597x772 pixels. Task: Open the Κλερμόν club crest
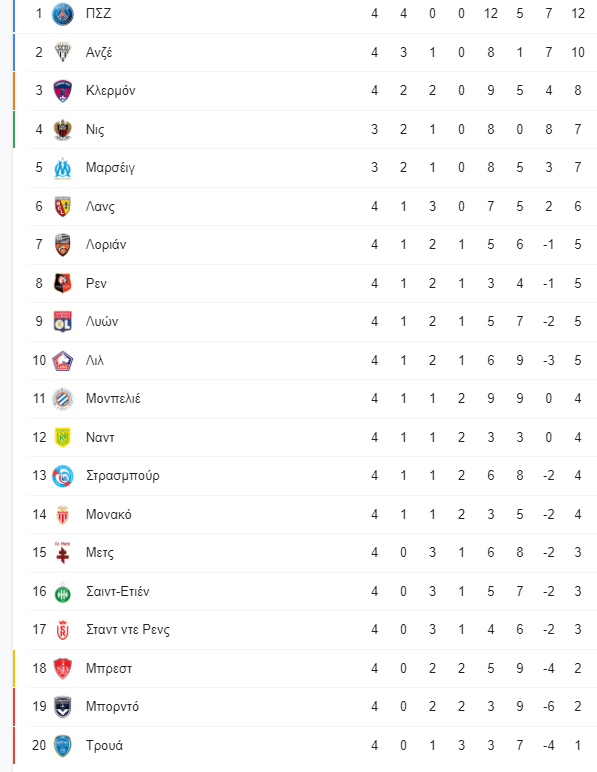63,91
